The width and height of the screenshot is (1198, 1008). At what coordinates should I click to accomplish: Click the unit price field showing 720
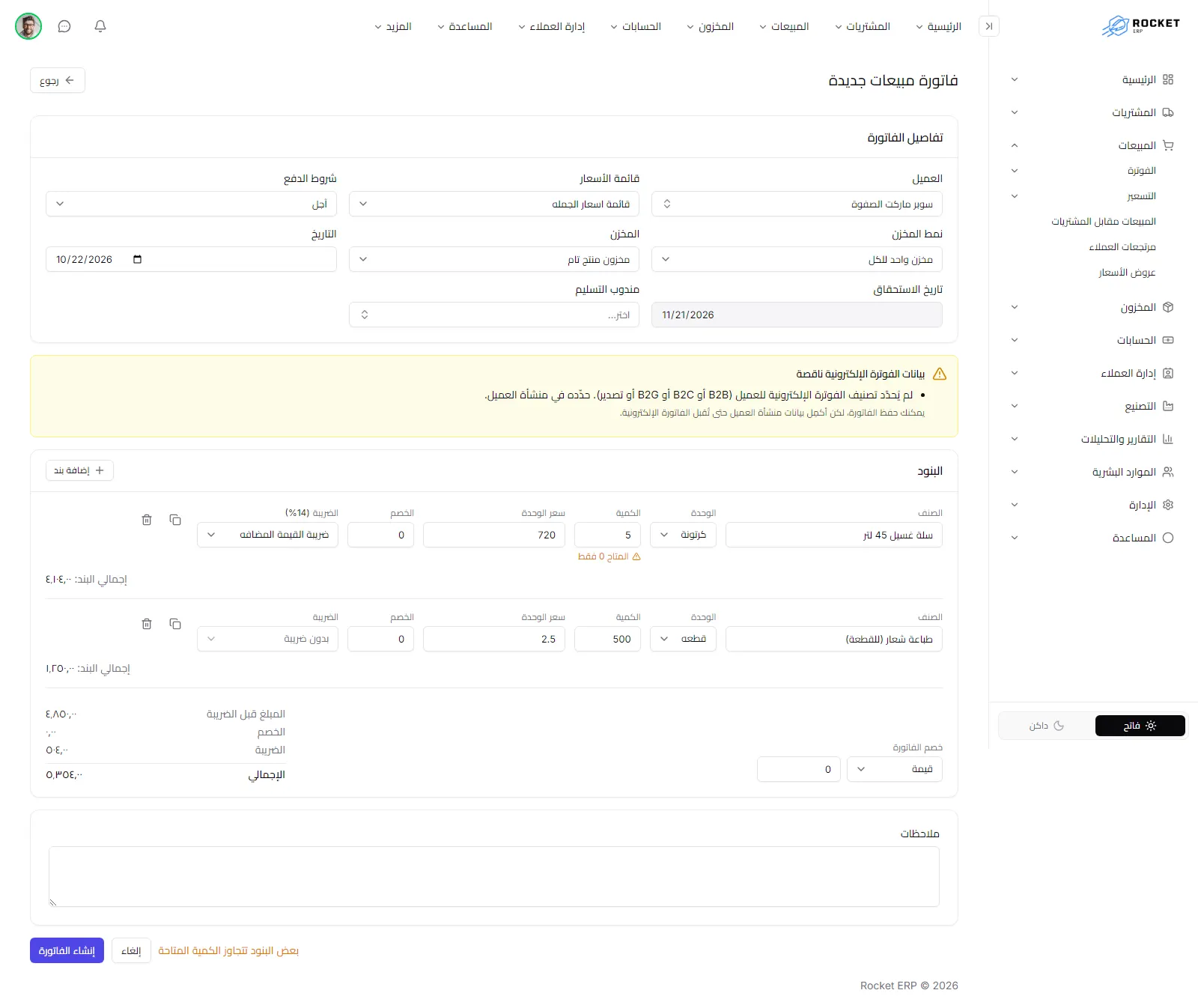pos(494,535)
